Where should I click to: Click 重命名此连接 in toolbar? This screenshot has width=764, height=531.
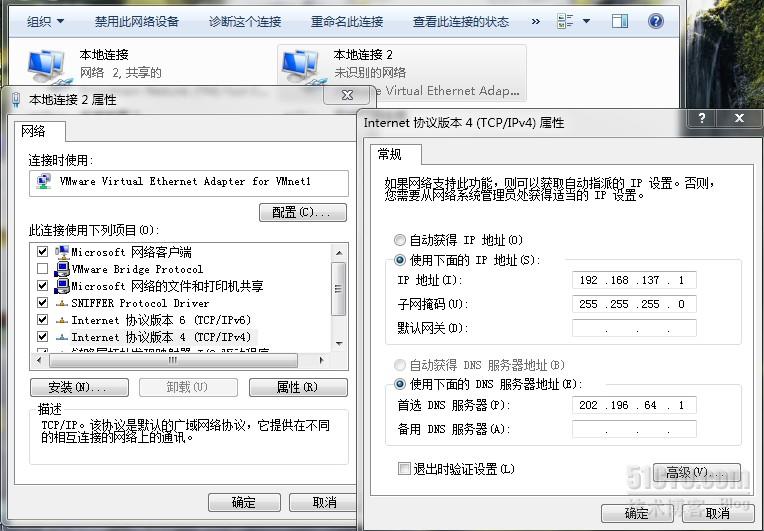347,21
